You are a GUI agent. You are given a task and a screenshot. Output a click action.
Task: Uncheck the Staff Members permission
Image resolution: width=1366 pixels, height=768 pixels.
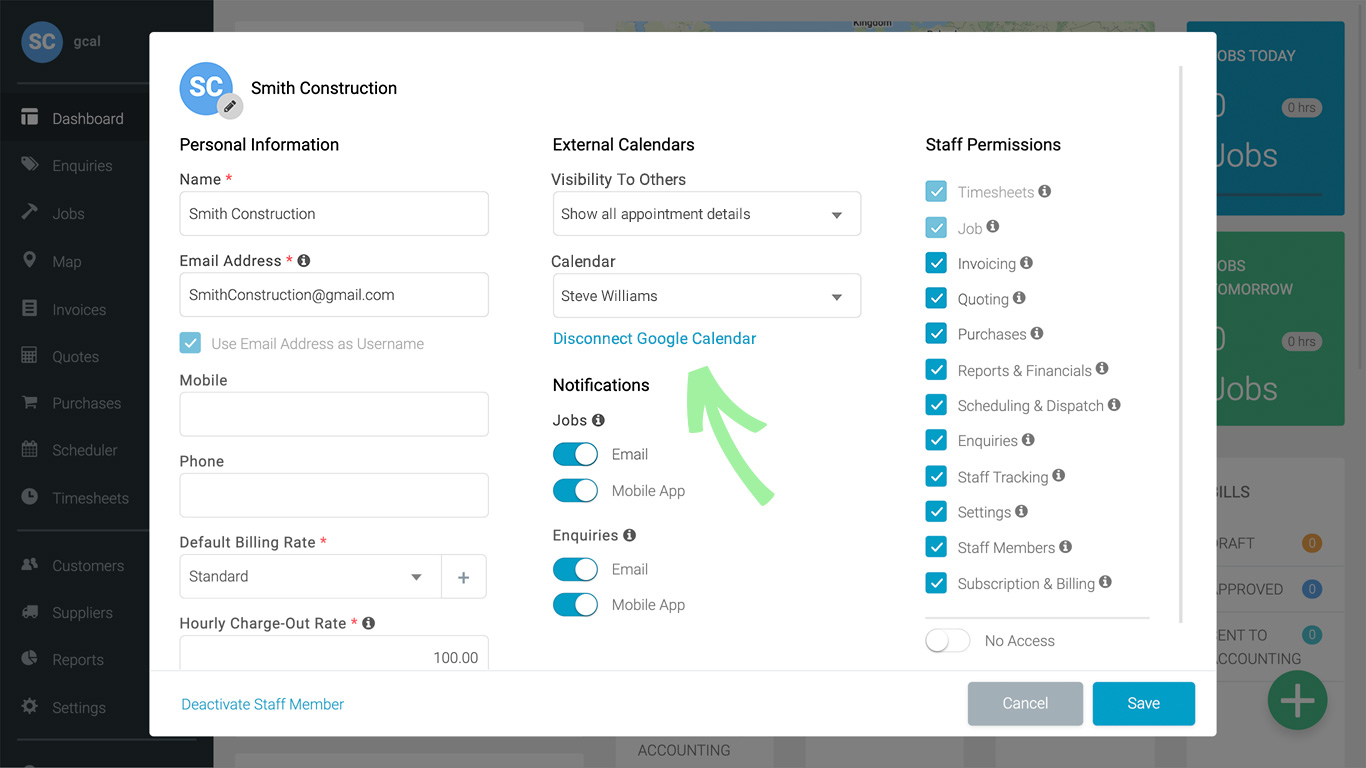click(936, 547)
